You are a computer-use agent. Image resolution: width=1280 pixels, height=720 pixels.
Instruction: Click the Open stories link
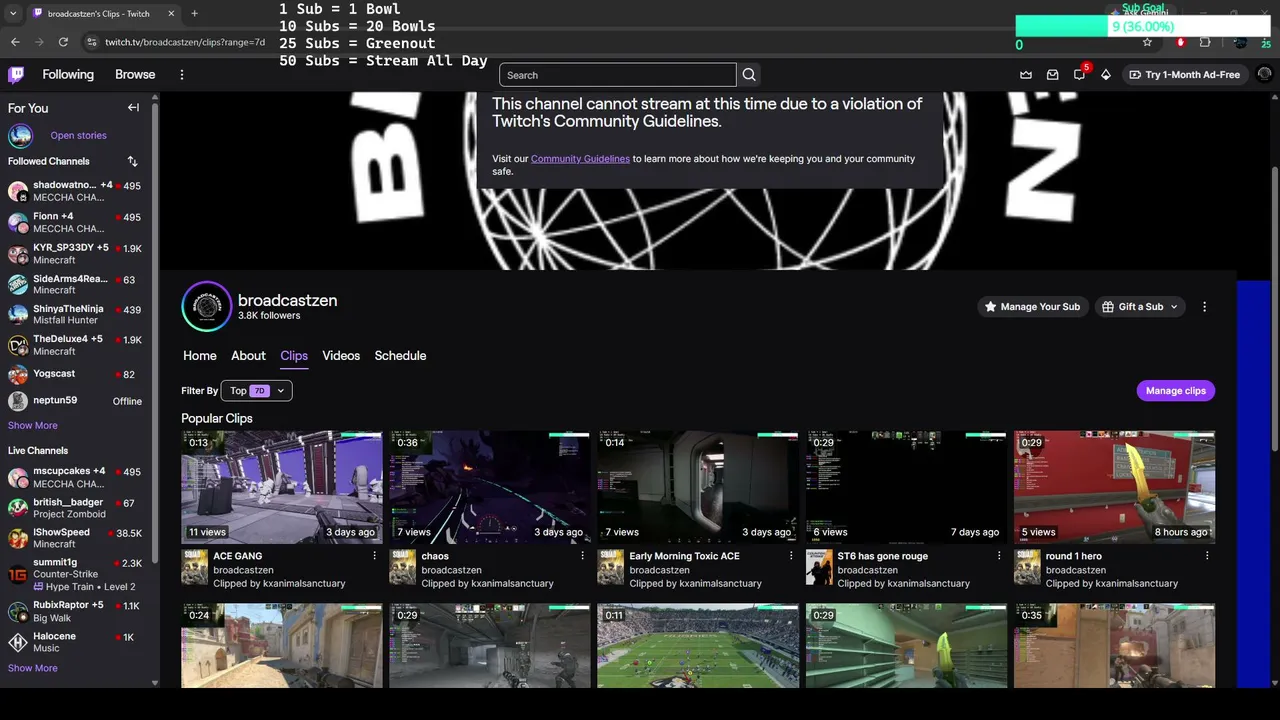pos(79,136)
